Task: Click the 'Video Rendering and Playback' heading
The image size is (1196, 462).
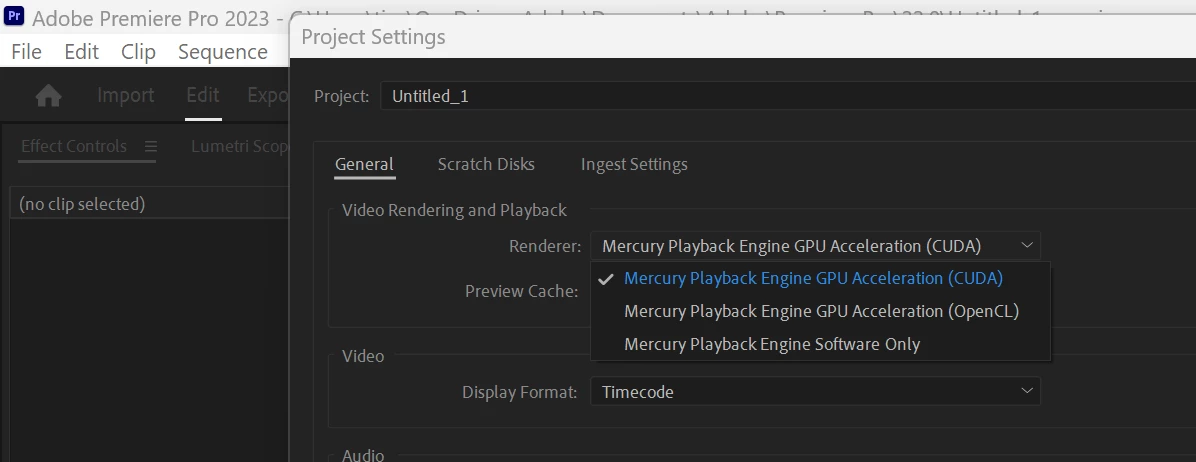Action: [x=455, y=210]
